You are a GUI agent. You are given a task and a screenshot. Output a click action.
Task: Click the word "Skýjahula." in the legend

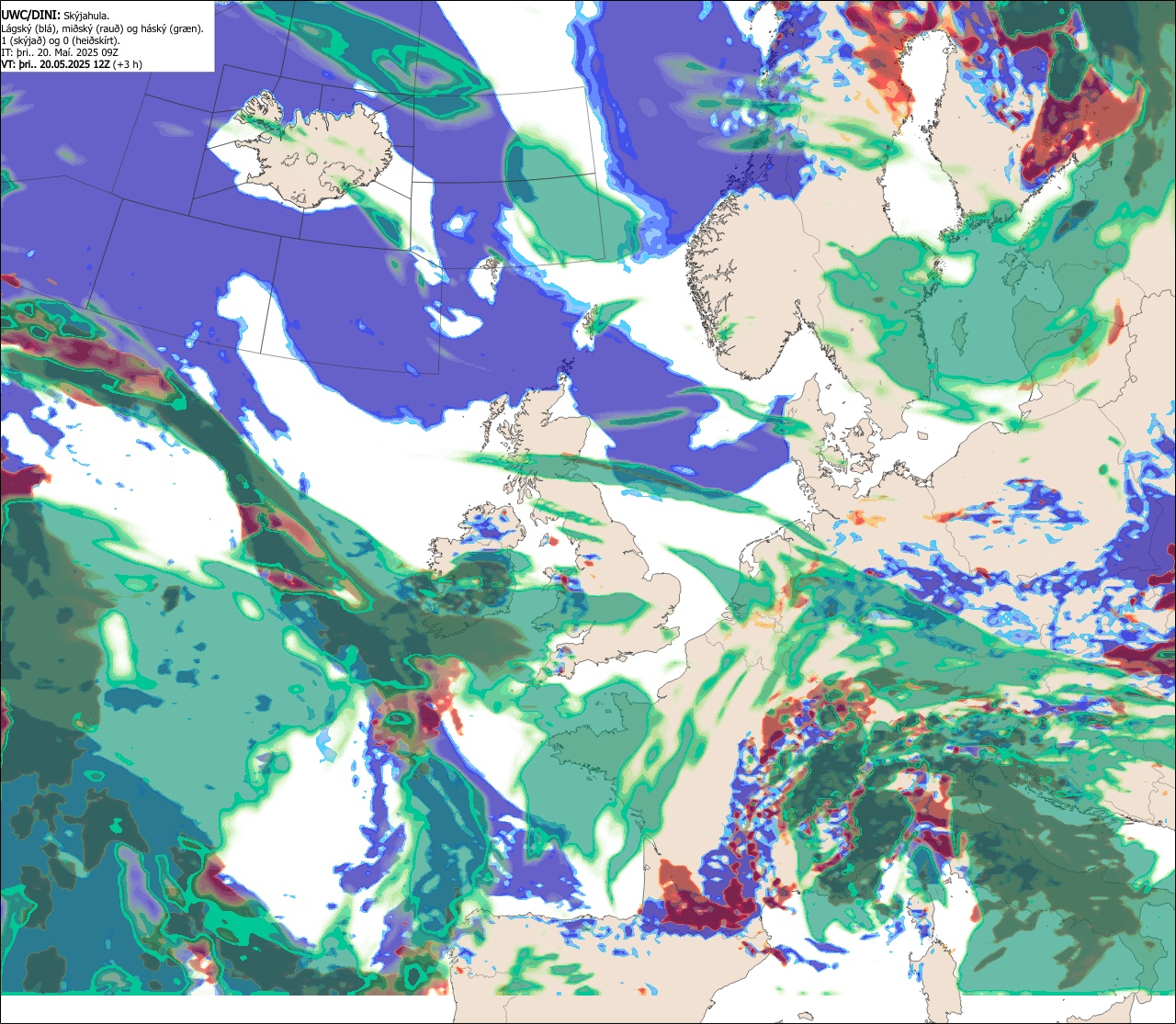[x=86, y=17]
